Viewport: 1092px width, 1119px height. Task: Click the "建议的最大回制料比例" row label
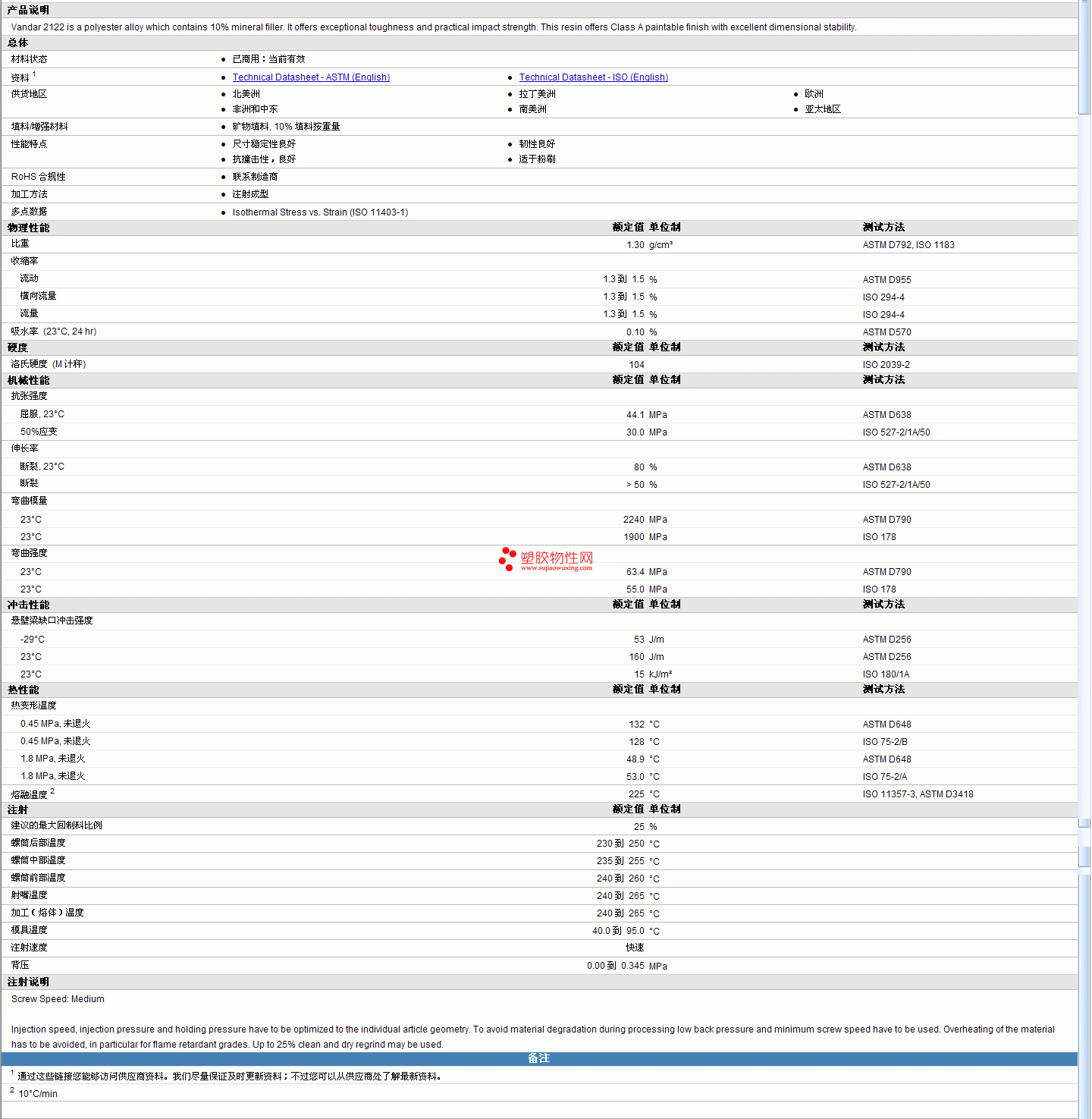tap(57, 825)
